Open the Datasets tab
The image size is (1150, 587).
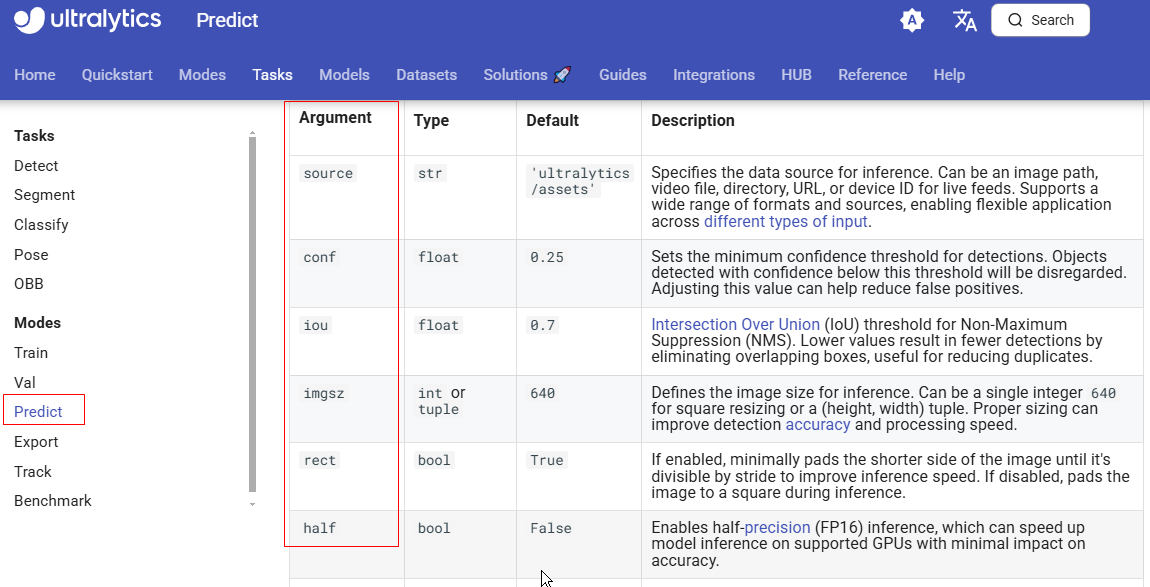427,75
